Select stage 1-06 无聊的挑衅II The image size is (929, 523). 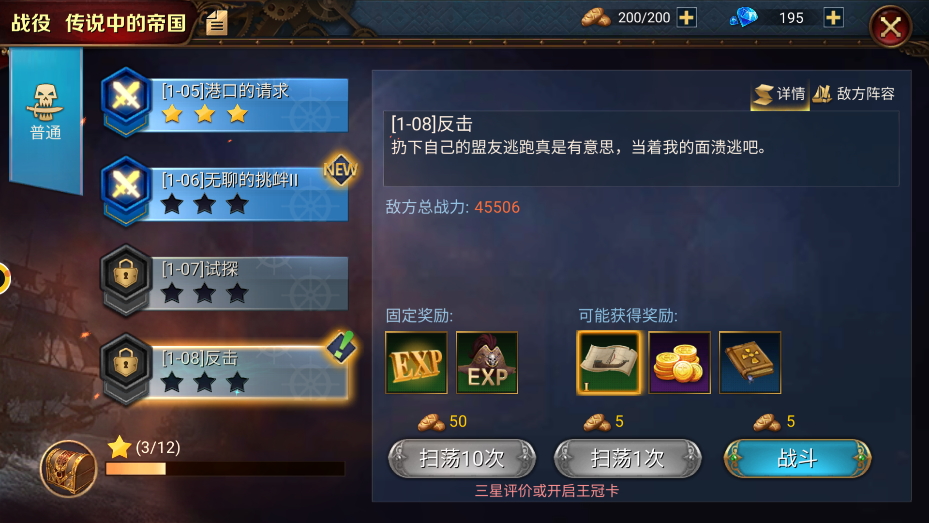[x=225, y=191]
